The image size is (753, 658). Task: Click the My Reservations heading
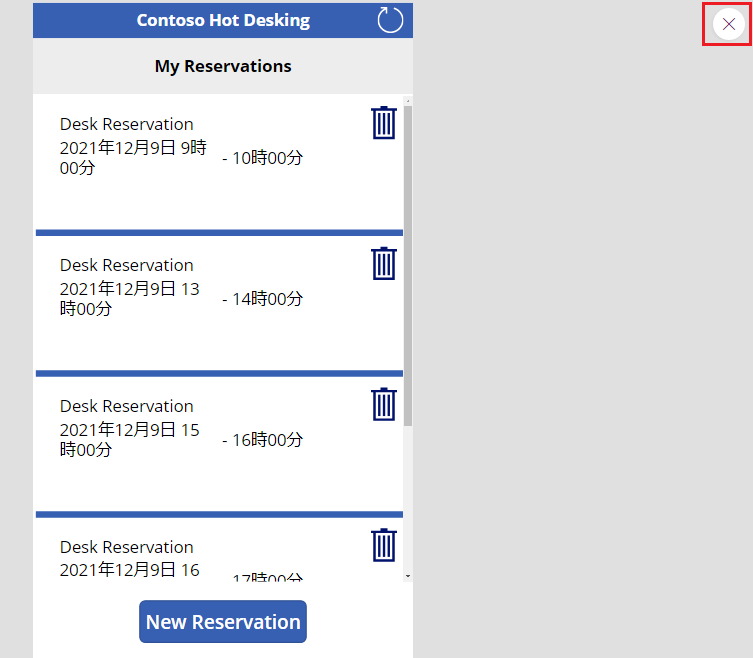(223, 66)
